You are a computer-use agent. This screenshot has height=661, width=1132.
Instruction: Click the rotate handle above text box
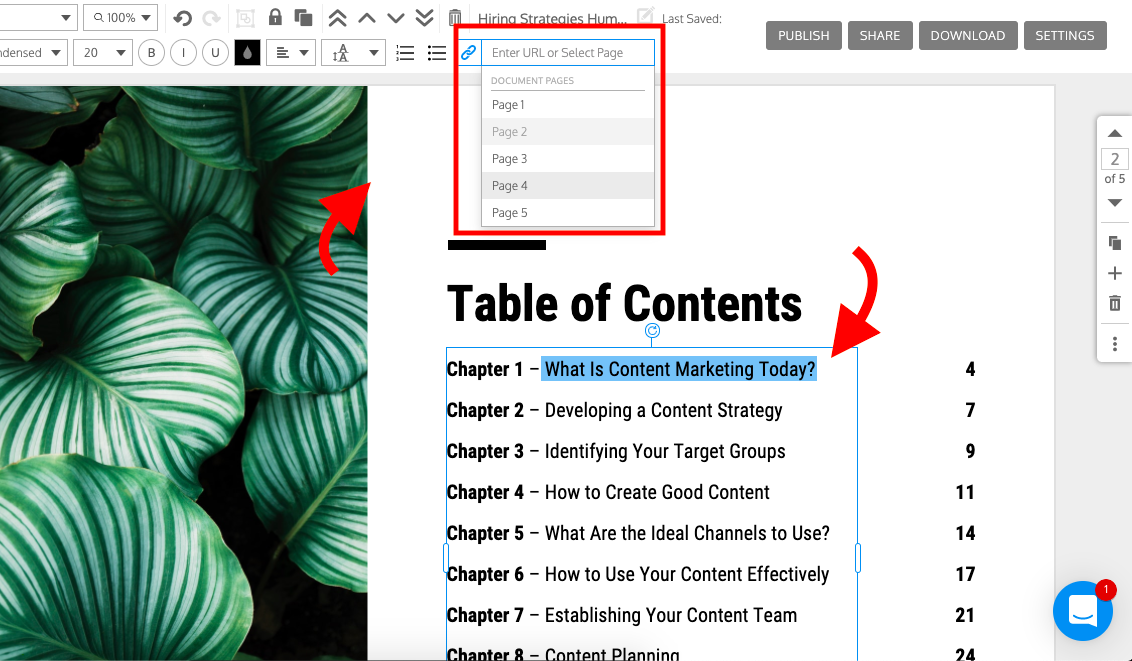652,330
